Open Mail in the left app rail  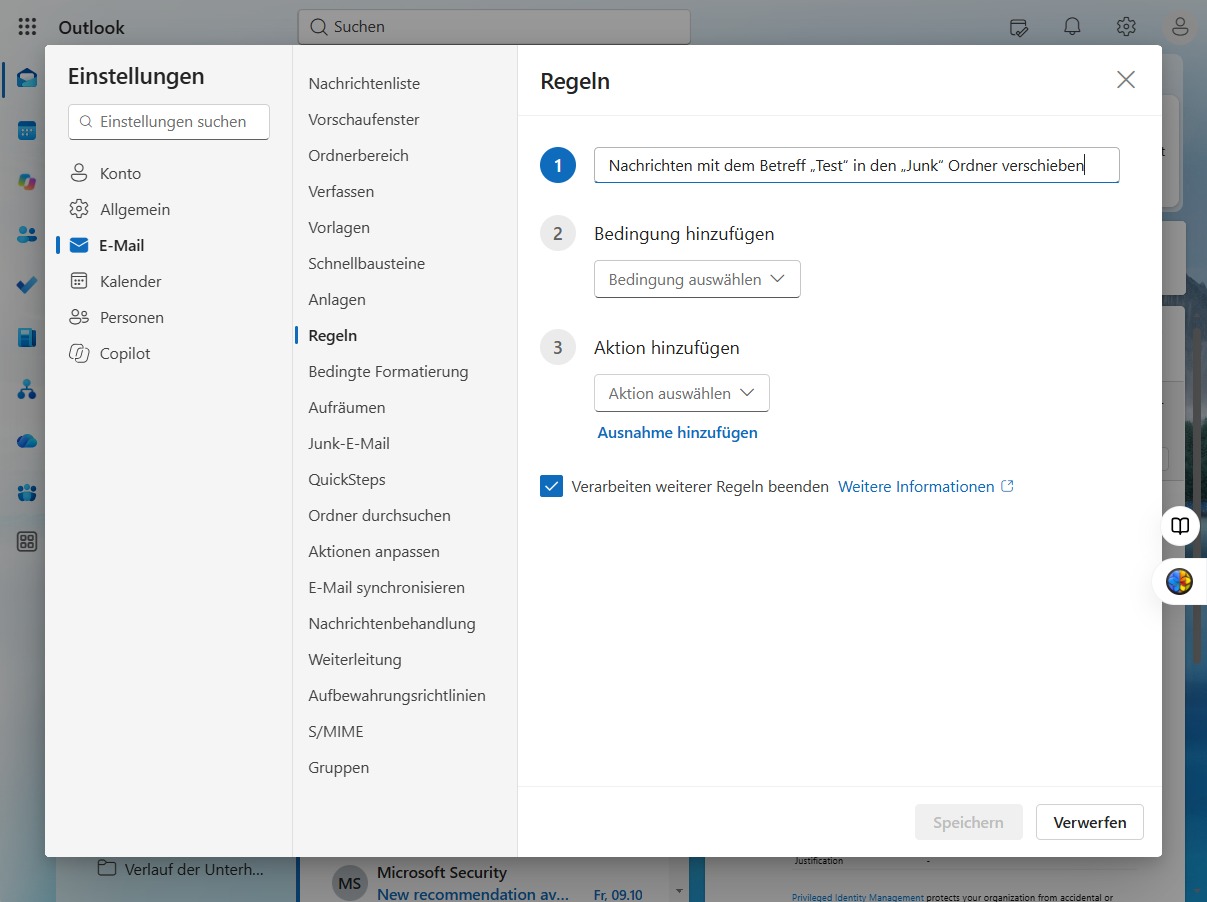point(27,78)
